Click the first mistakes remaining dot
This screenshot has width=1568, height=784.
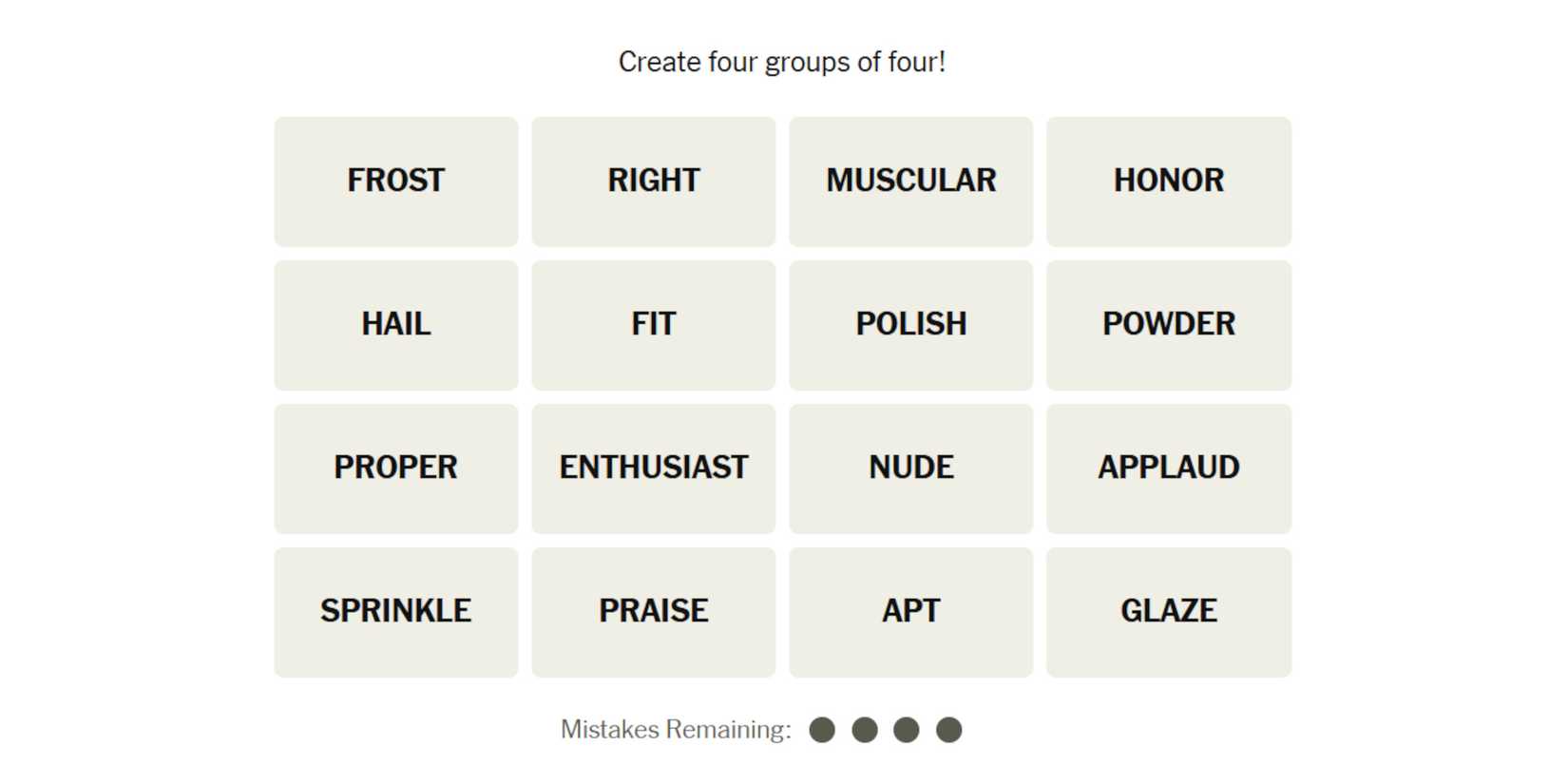822,730
